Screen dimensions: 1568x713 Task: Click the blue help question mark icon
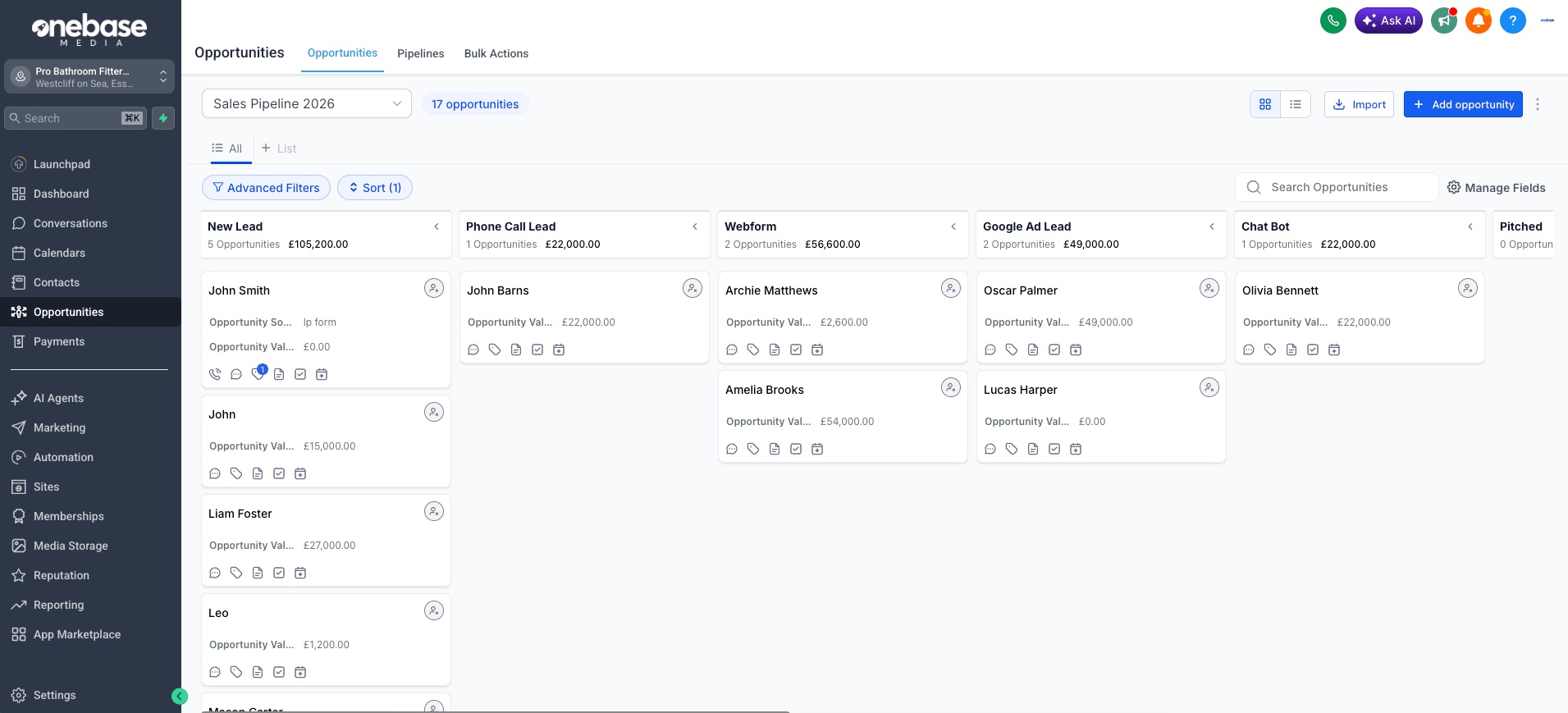tap(1512, 21)
